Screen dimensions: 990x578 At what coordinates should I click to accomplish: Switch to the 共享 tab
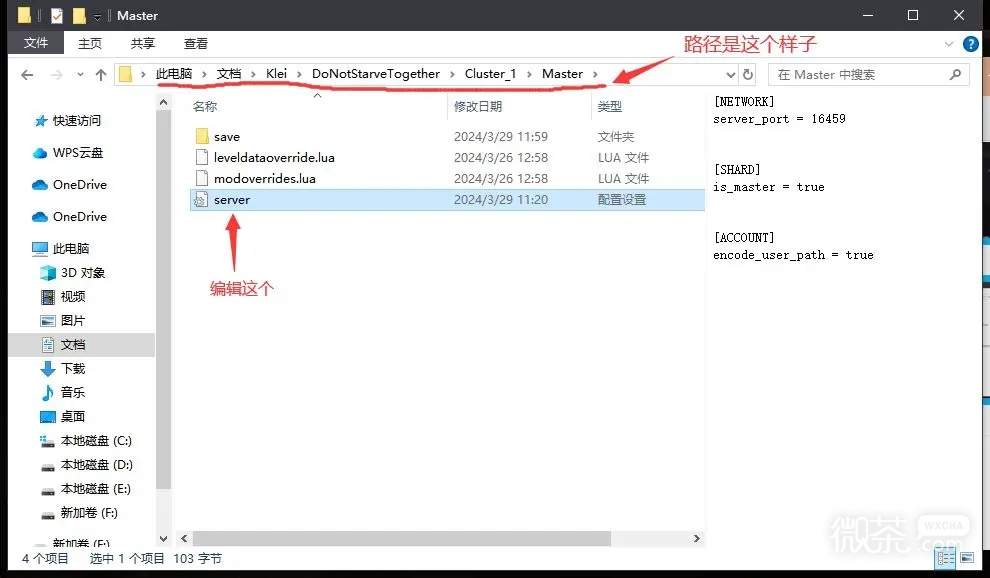[x=143, y=44]
